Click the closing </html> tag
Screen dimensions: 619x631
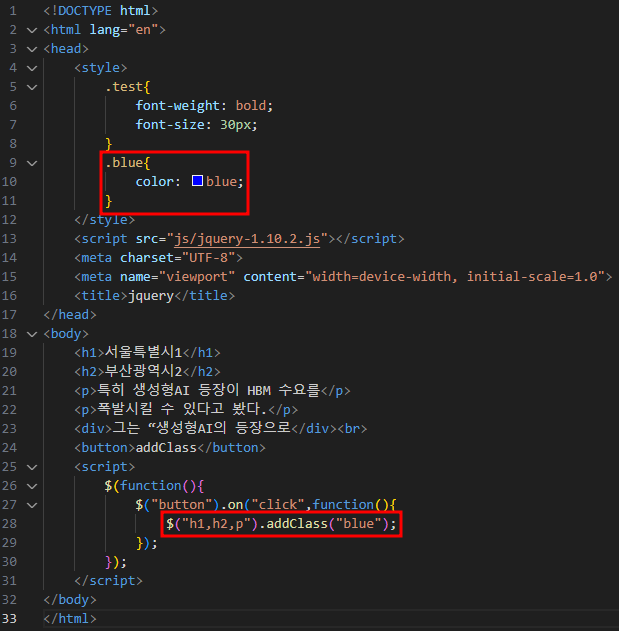point(70,619)
